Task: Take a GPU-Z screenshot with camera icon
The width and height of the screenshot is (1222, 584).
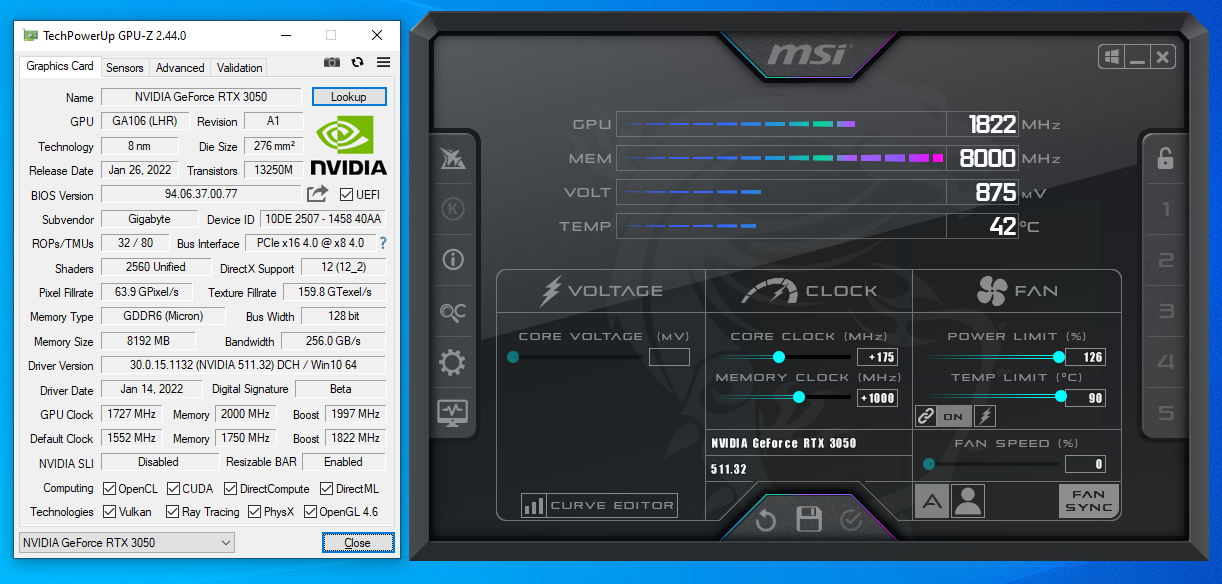Action: click(x=332, y=62)
